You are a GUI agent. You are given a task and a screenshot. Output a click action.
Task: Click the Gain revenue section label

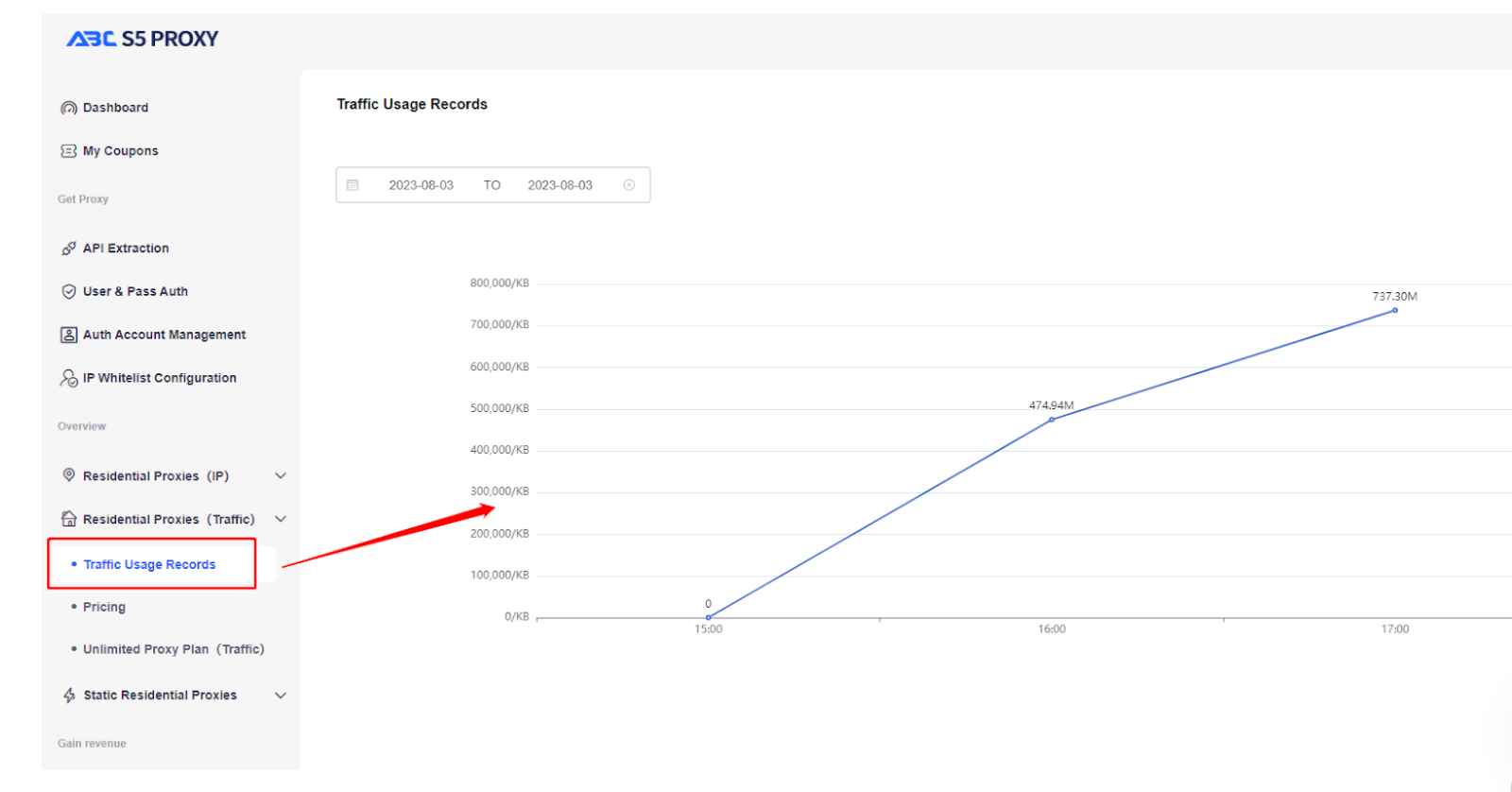pos(92,744)
